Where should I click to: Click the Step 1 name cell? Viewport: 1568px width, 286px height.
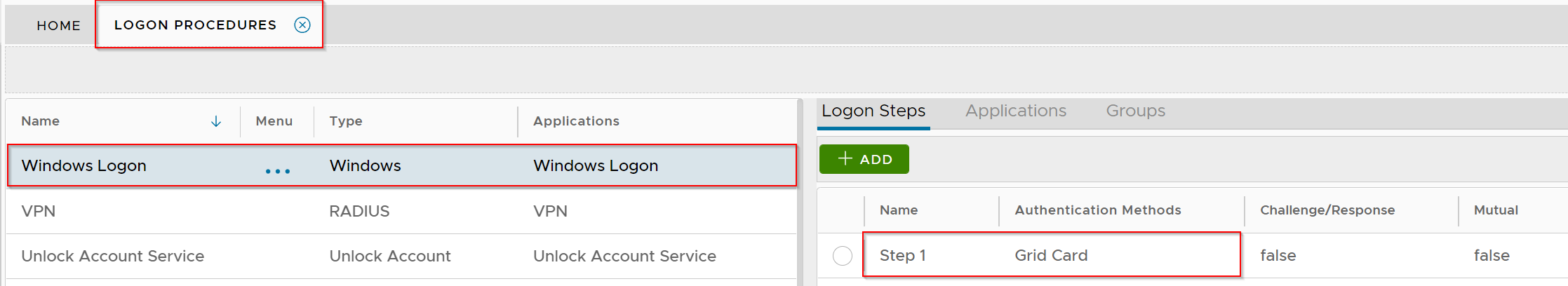(902, 256)
